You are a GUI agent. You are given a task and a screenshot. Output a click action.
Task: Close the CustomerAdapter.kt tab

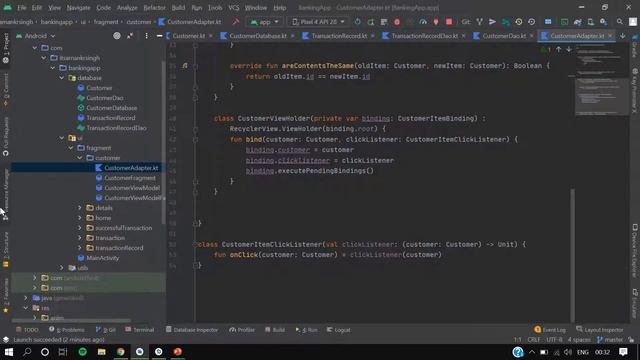tap(610, 36)
